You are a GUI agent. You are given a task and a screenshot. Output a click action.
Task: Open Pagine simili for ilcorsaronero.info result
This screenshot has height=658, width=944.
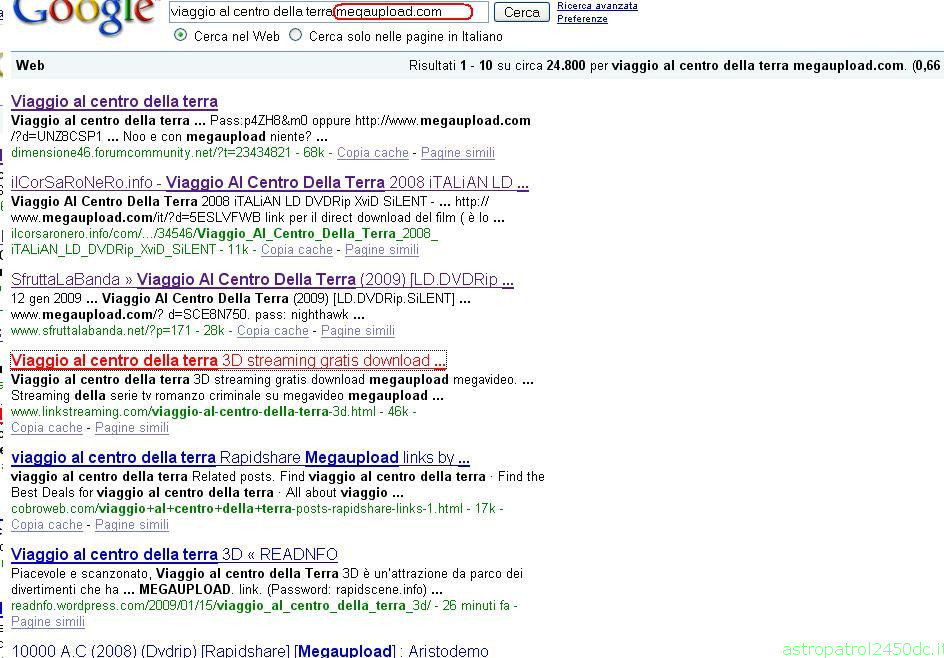point(382,250)
